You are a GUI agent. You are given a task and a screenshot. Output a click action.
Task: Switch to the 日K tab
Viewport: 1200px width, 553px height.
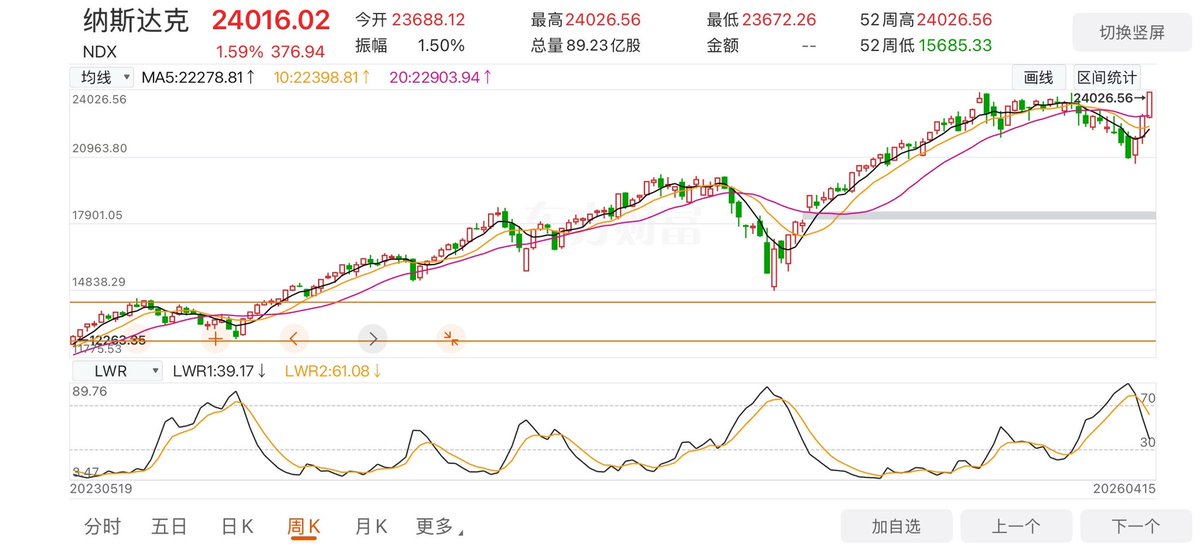coord(237,526)
